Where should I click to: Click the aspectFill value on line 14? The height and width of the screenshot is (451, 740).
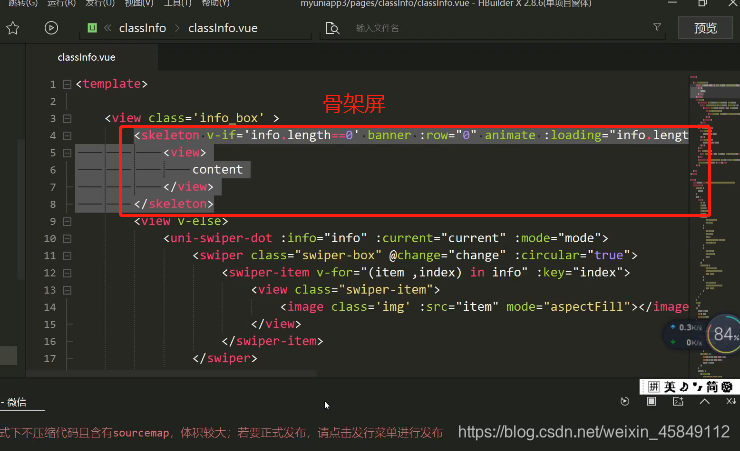[587, 307]
